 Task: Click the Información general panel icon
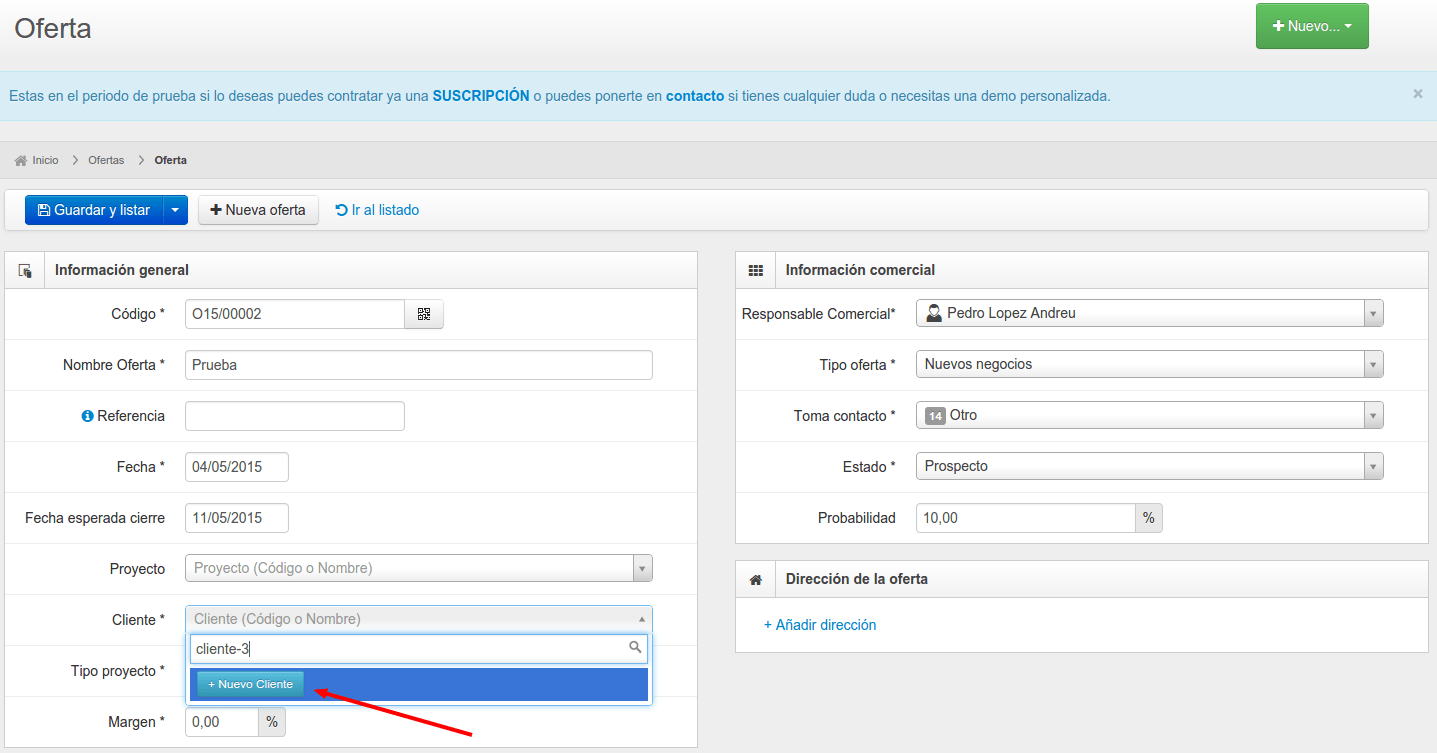[25, 270]
